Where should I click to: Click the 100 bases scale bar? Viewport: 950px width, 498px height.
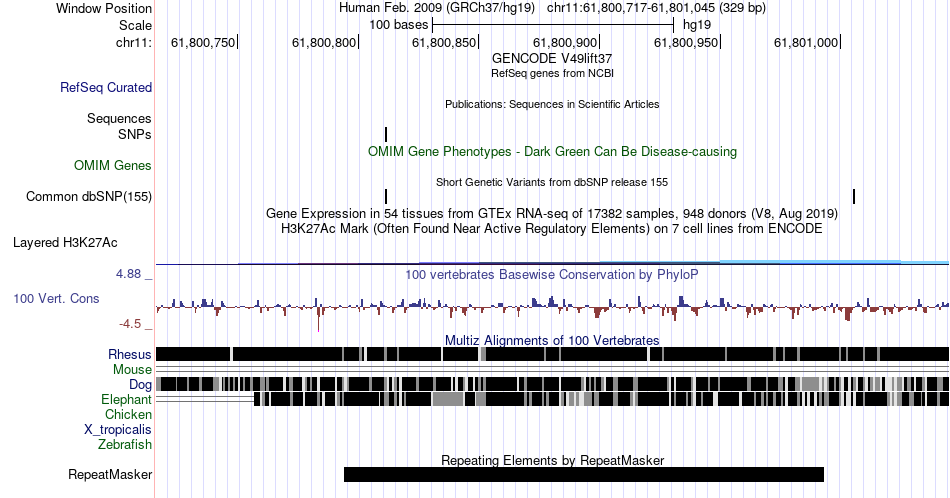(x=553, y=25)
